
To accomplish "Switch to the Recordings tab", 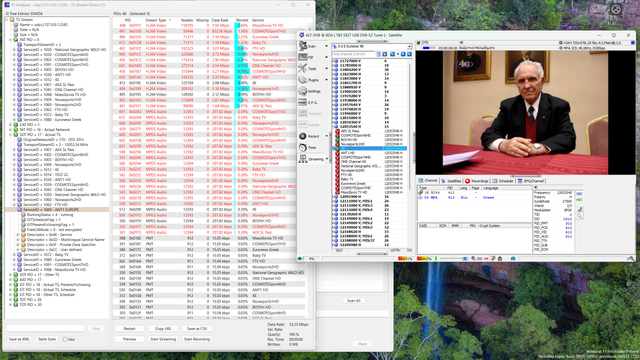I will pos(476,181).
